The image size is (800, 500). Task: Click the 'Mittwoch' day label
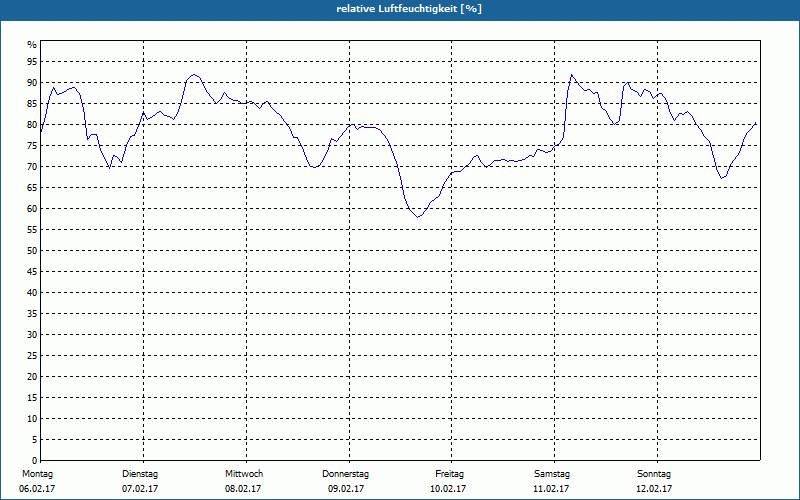pos(244,474)
